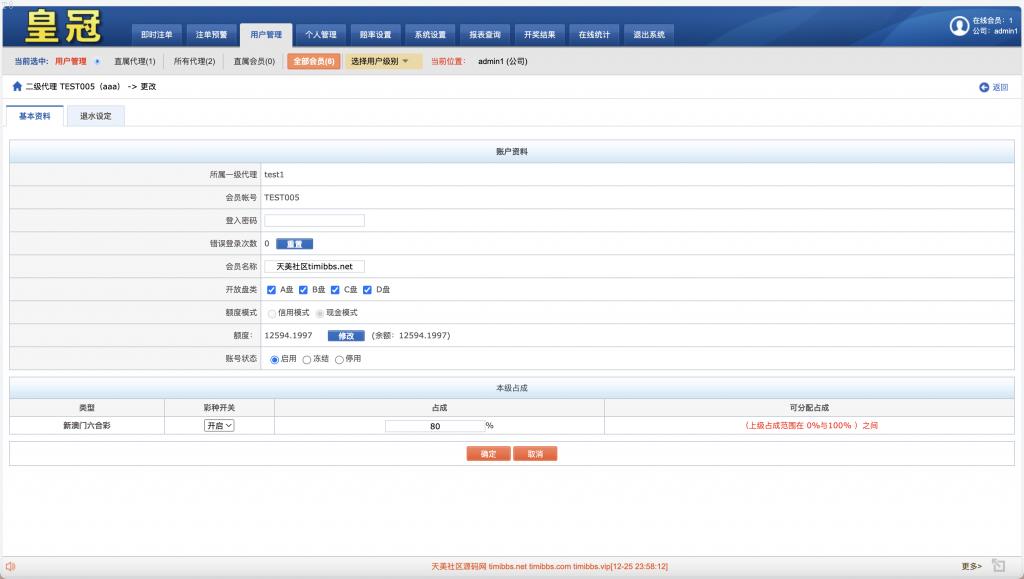Click the red 天美社区源码网 footer notice
This screenshot has height=579, width=1024.
pyautogui.click(x=549, y=567)
